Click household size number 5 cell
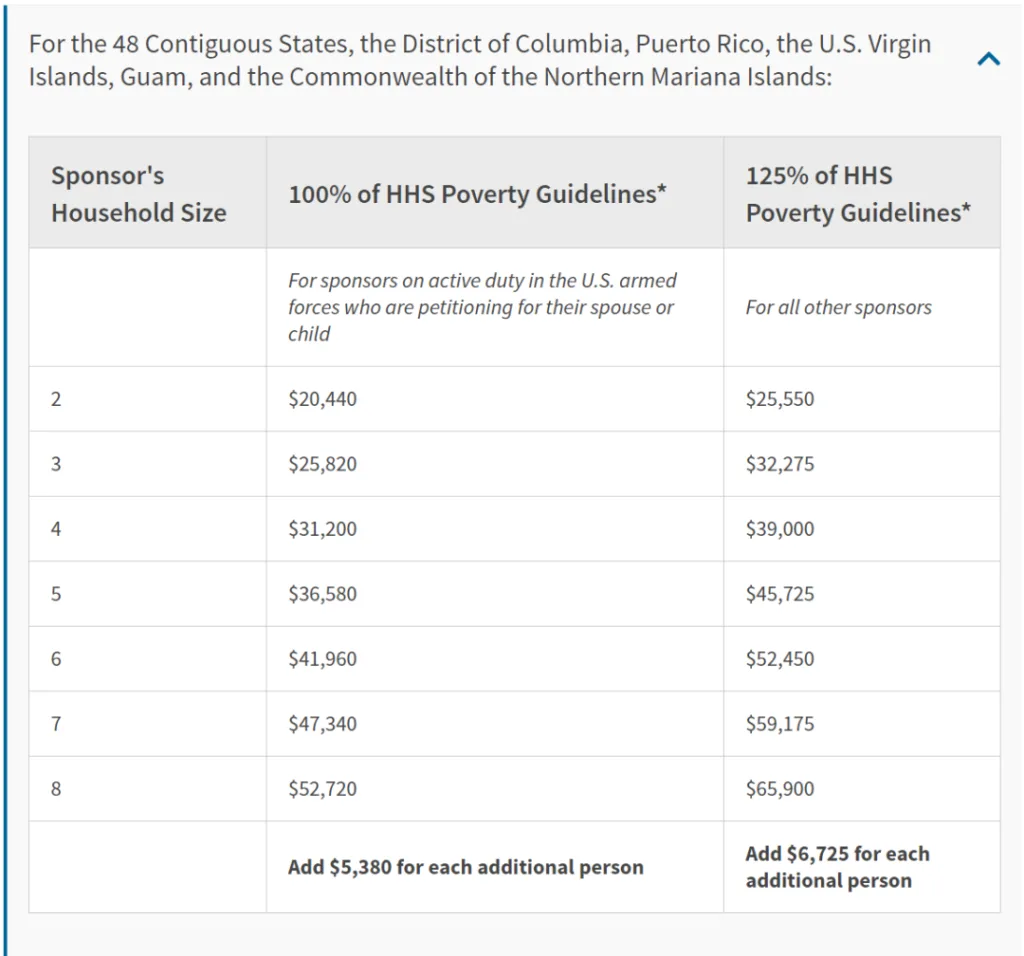 [x=56, y=594]
